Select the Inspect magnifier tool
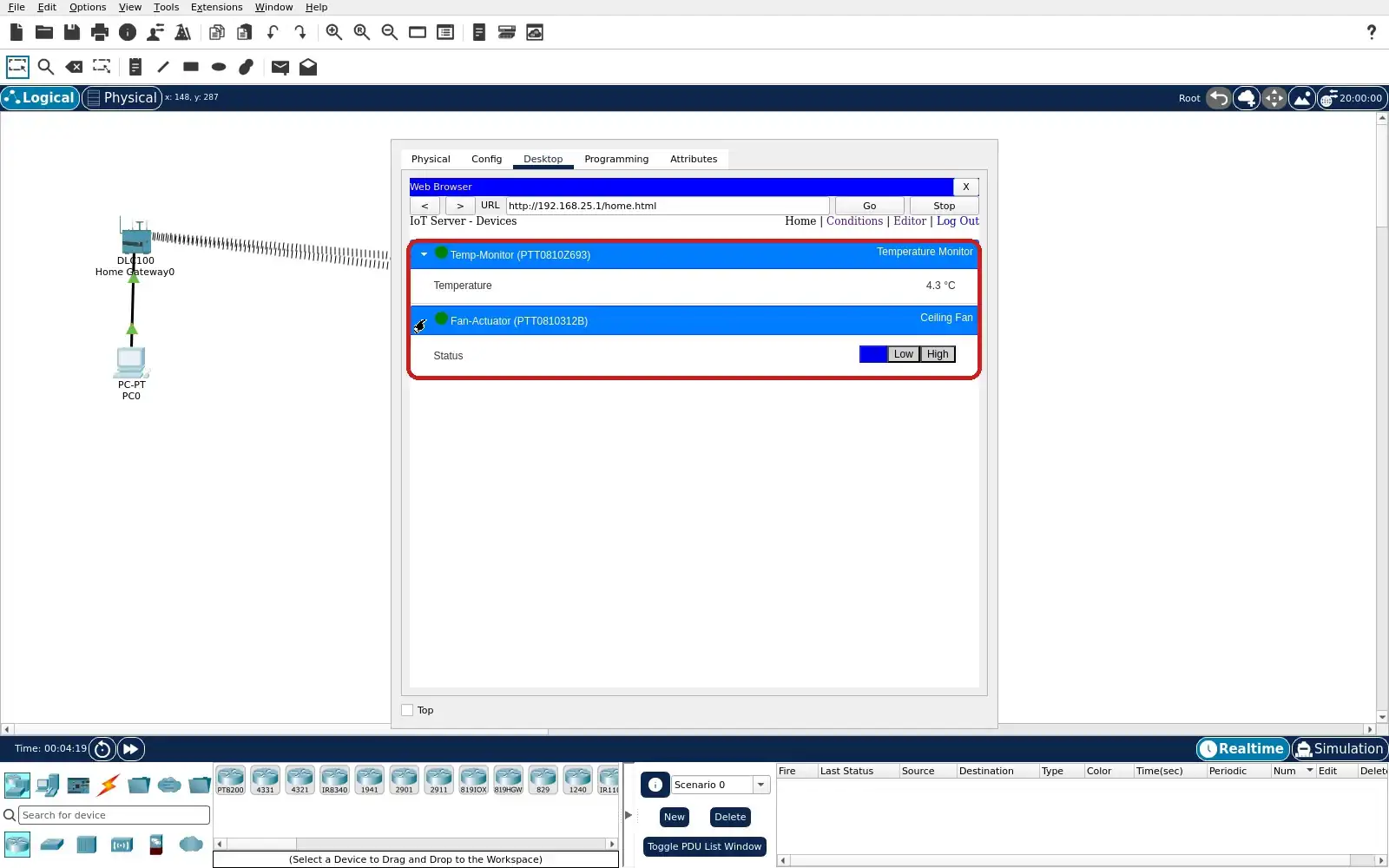This screenshot has height=868, width=1389. [46, 67]
